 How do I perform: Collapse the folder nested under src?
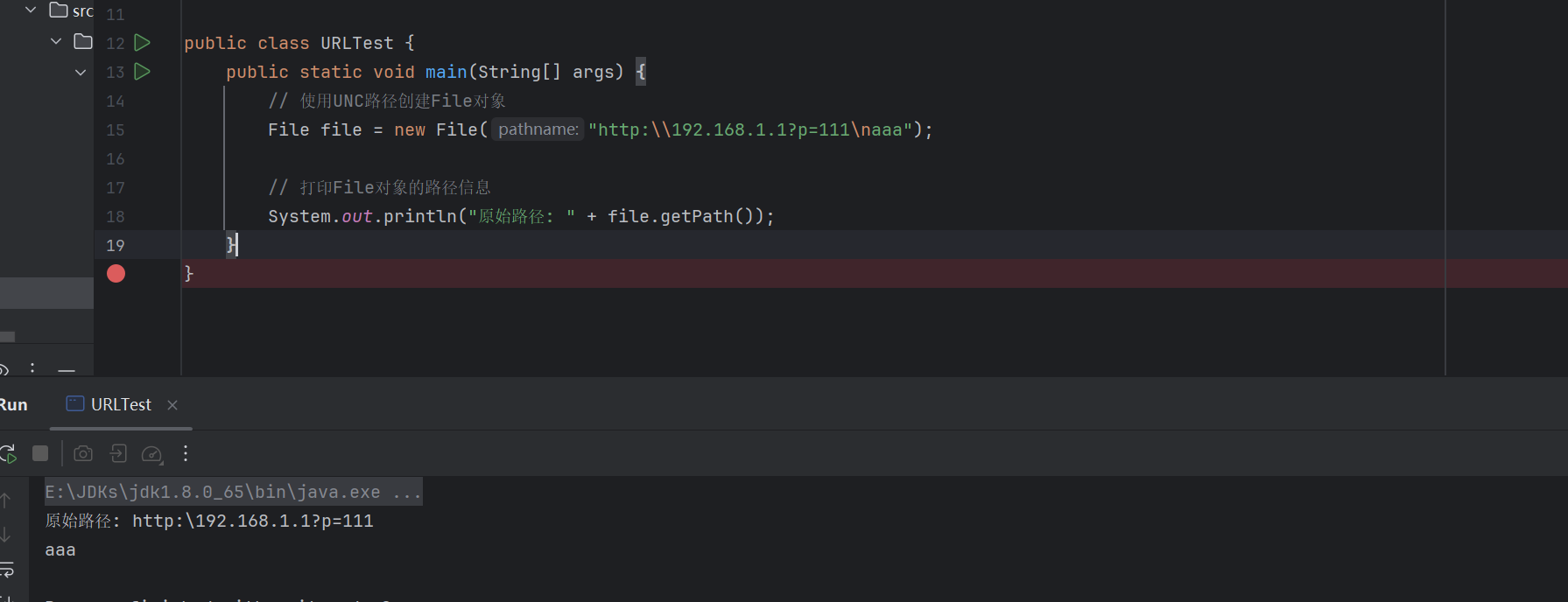[56, 42]
